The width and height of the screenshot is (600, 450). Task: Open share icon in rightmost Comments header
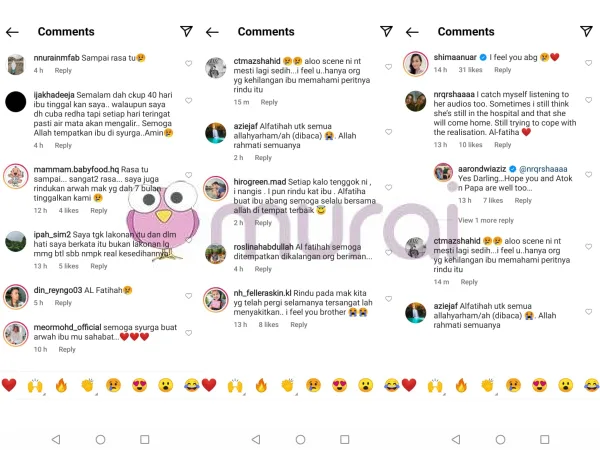(x=586, y=31)
